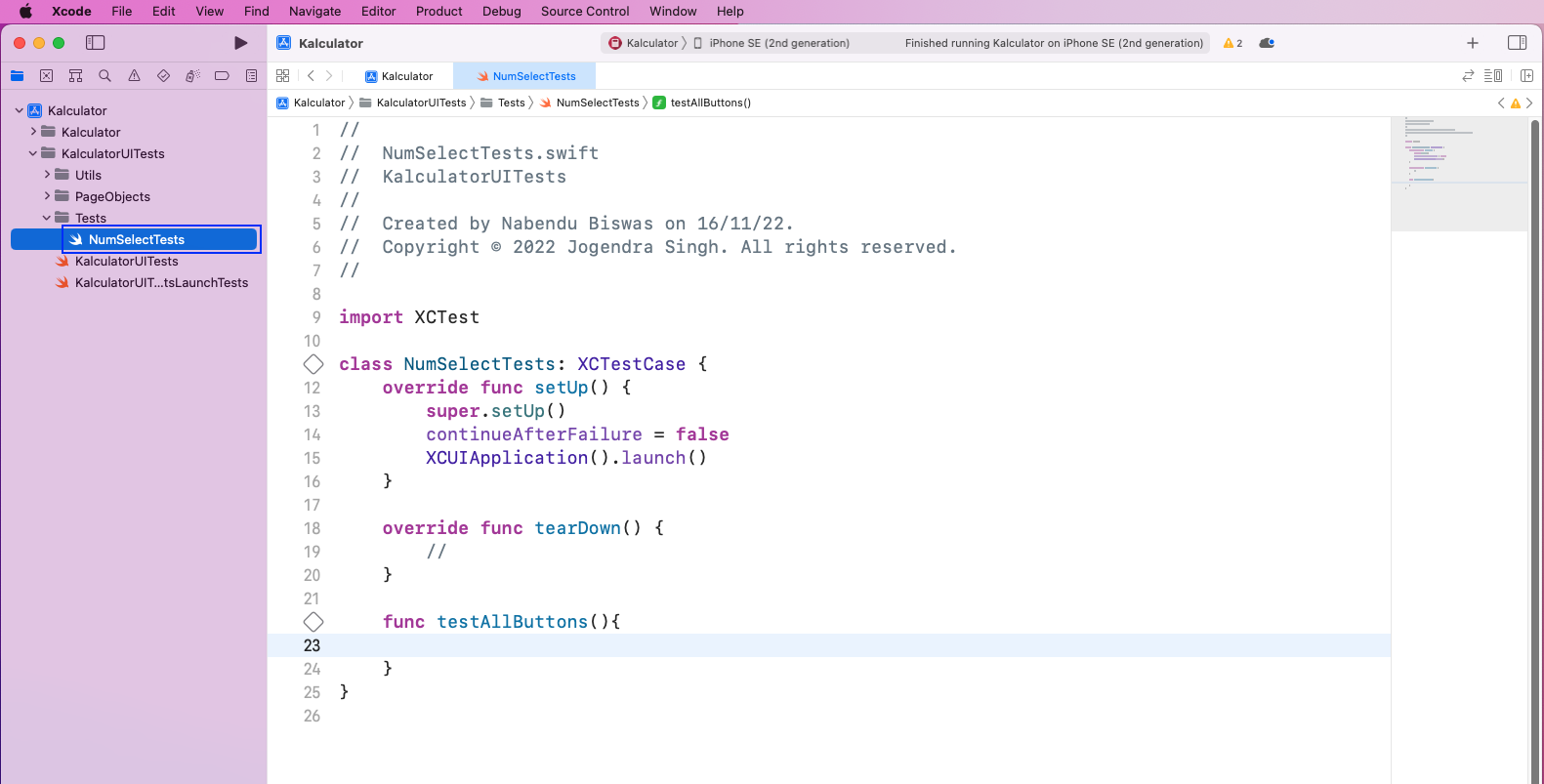
Task: Open the Debug menu
Action: [x=501, y=12]
